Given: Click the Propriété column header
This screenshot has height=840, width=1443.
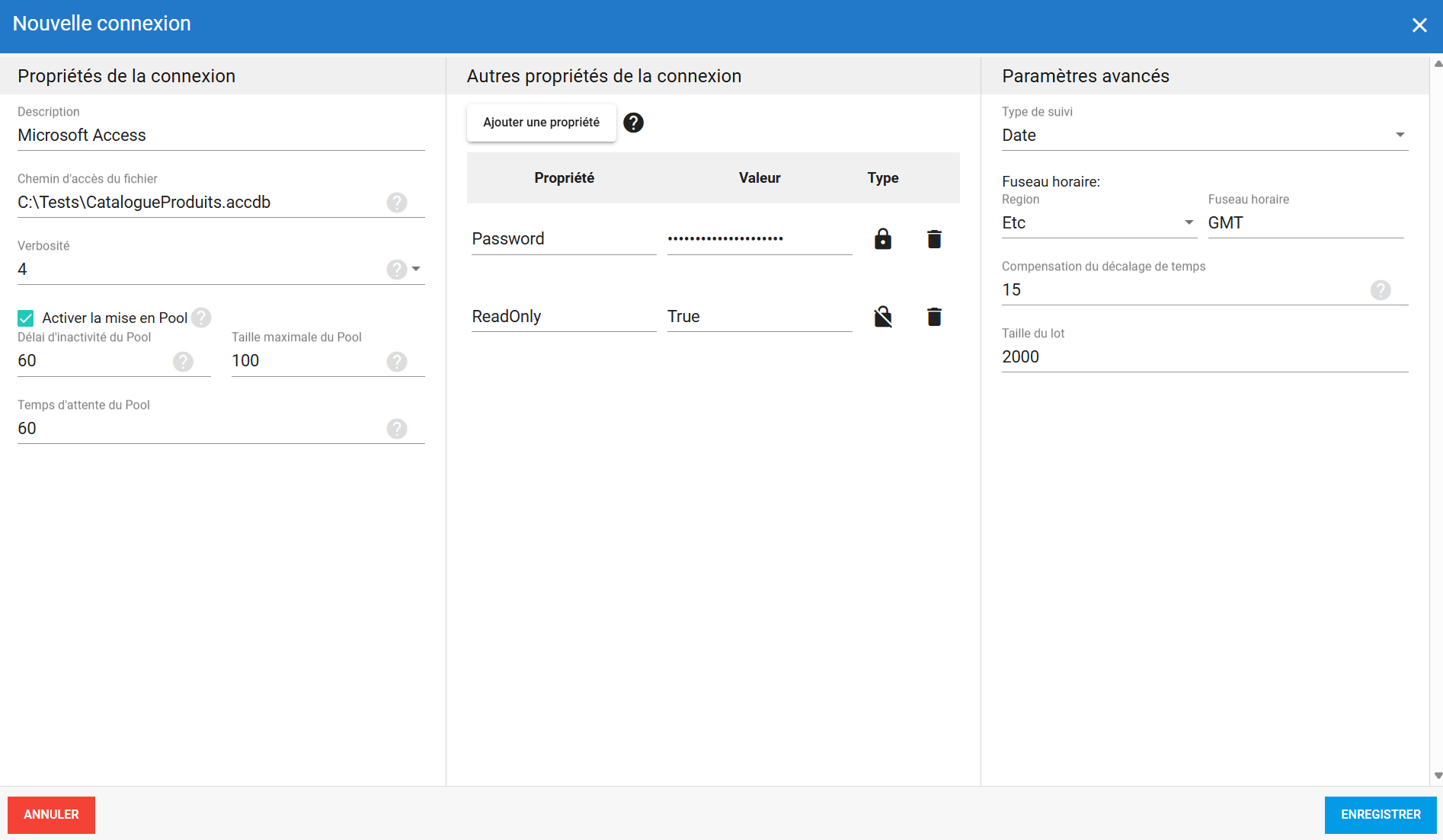Looking at the screenshot, I should coord(564,178).
